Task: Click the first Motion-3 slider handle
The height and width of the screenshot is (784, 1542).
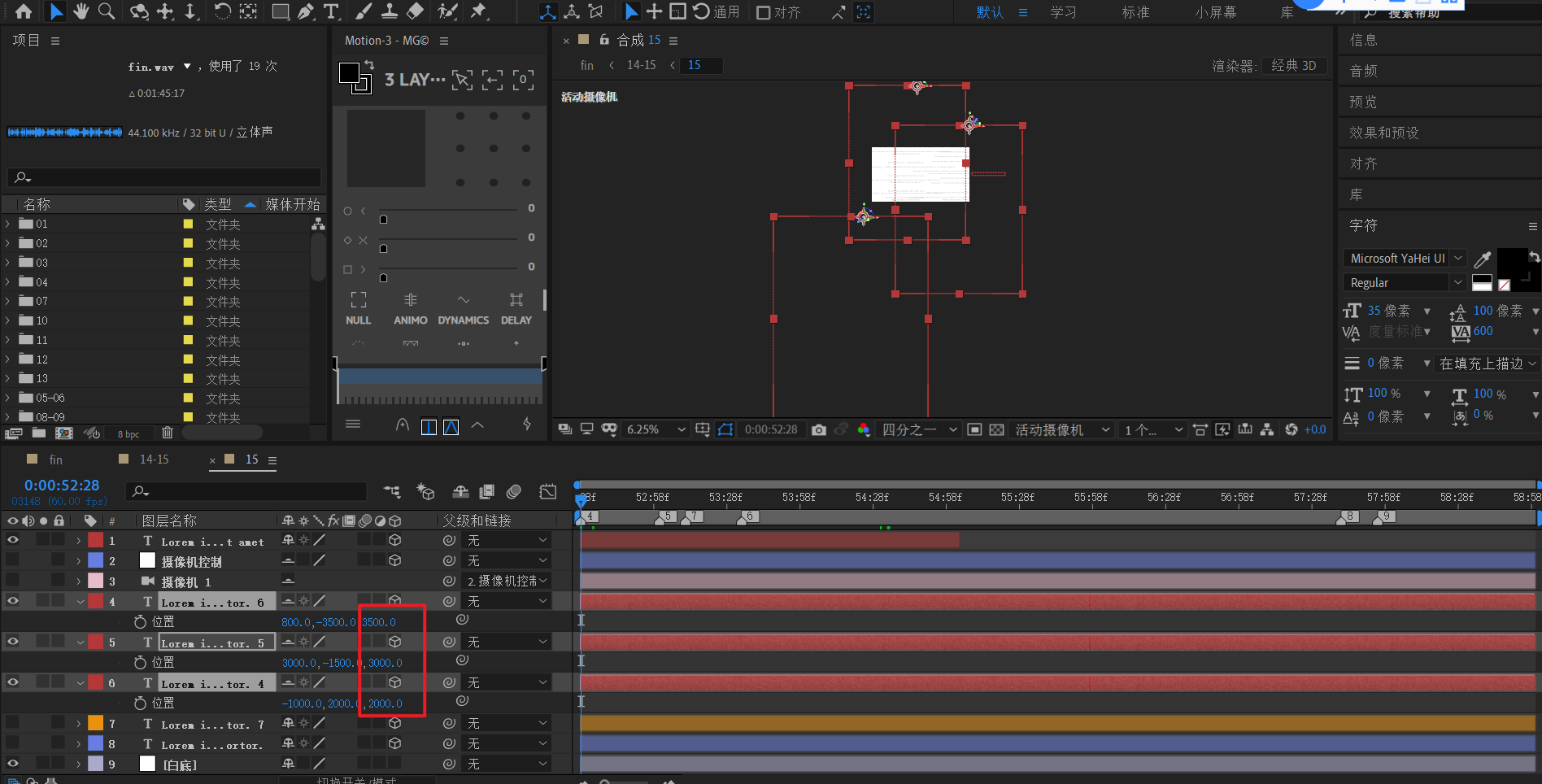Action: pos(383,219)
